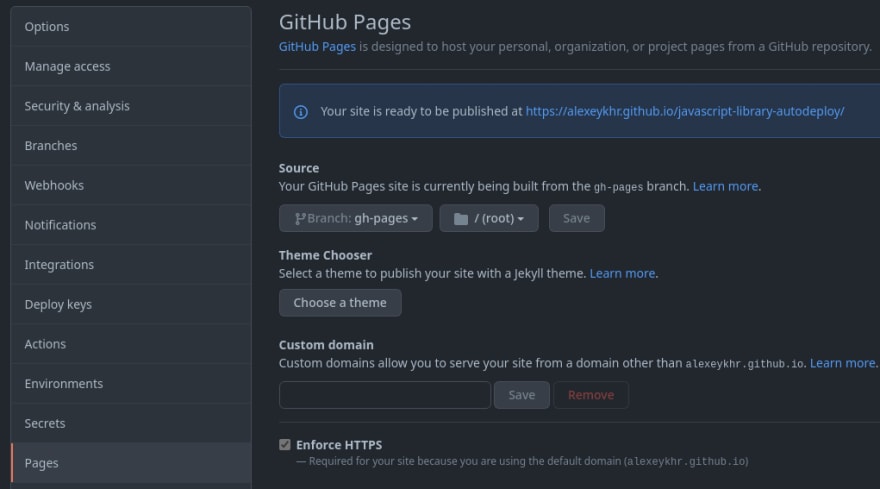Click the git branch icon in Branch selector
This screenshot has height=489, width=880.
[x=300, y=218]
